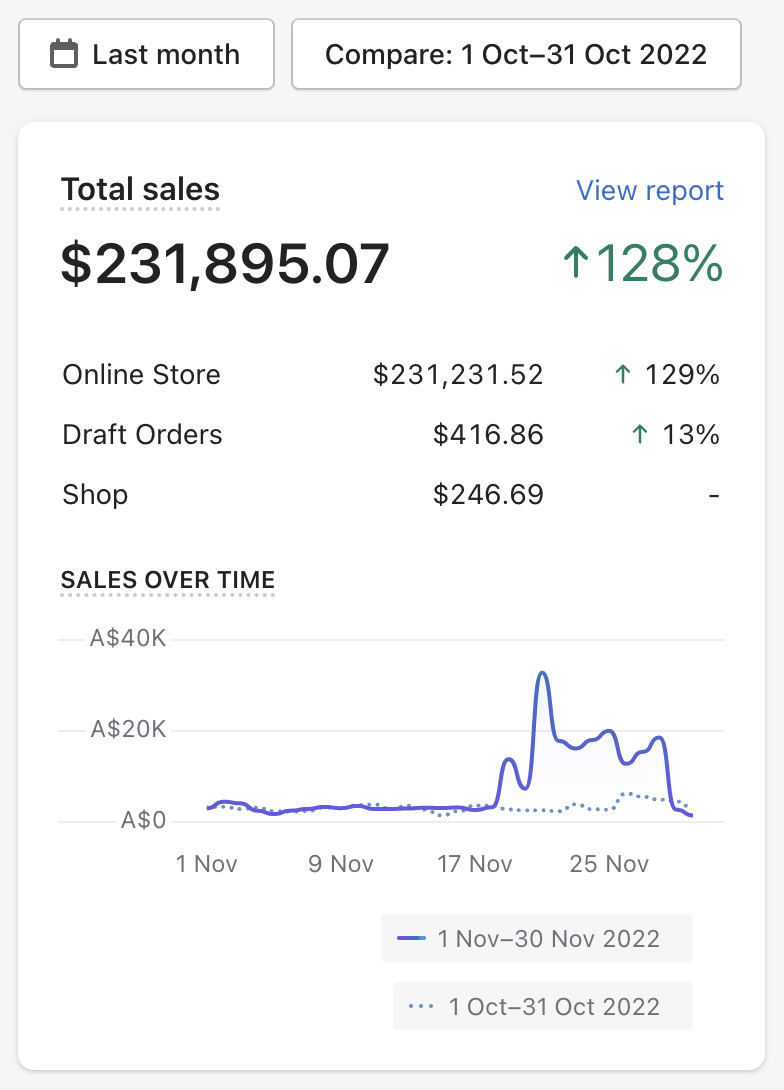This screenshot has width=784, height=1090.
Task: Click the 129% up arrow for Online Store
Action: [623, 375]
